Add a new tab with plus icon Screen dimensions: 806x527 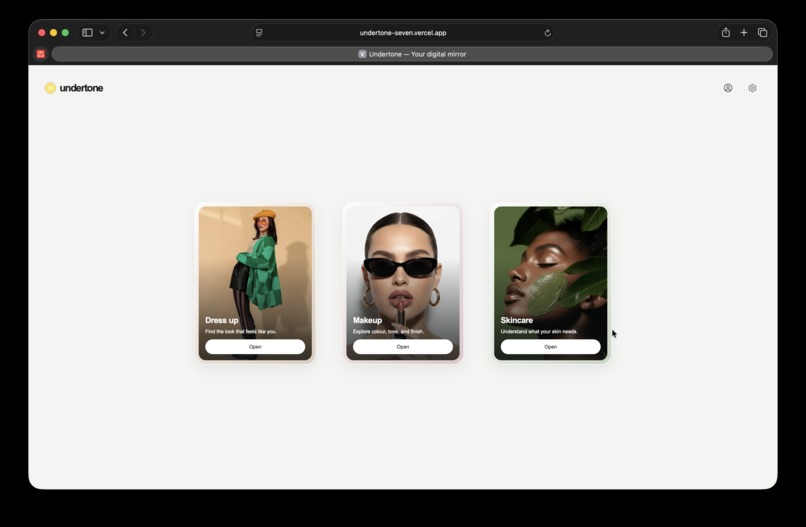744,32
